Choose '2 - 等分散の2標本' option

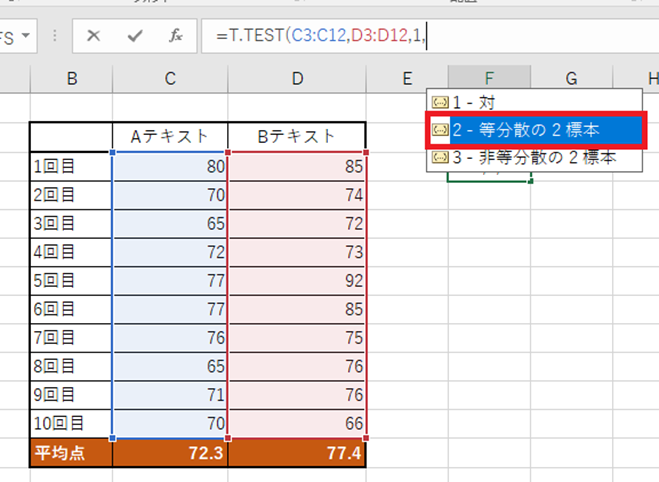525,130
